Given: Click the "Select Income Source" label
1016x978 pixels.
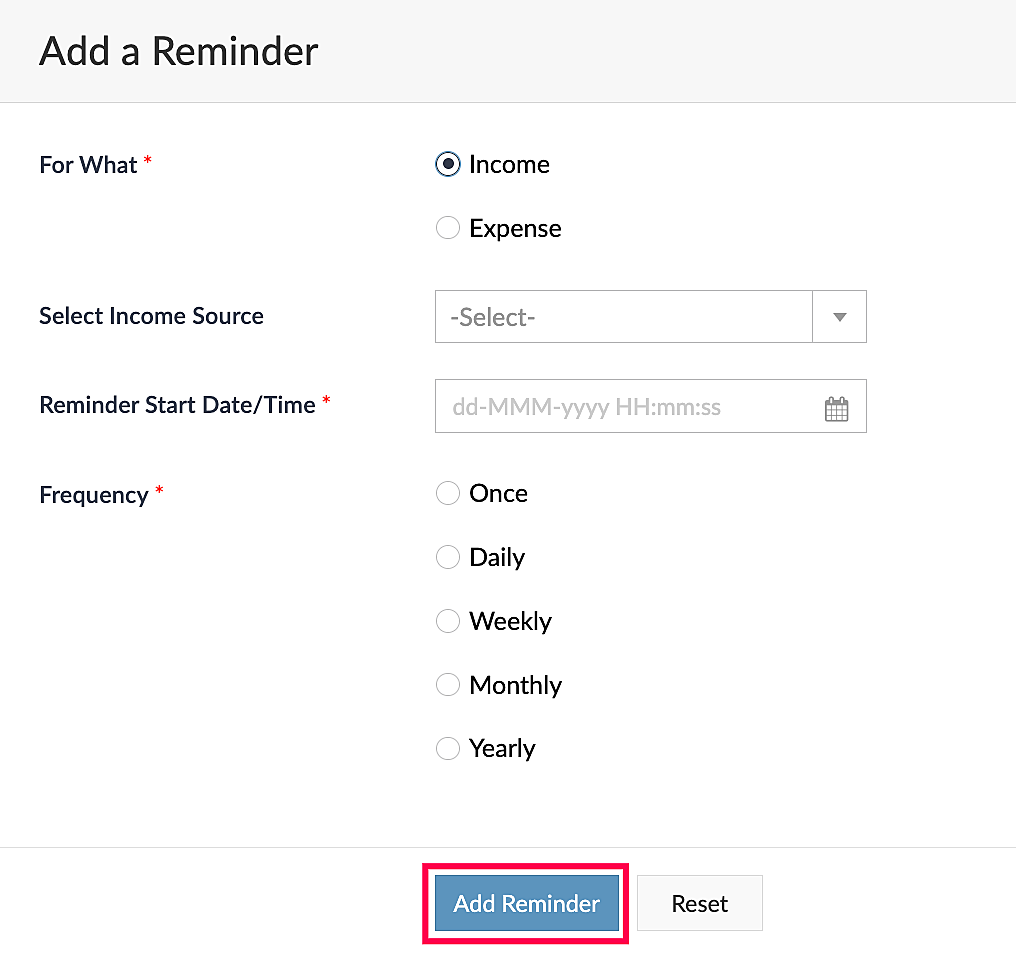Looking at the screenshot, I should 151,316.
